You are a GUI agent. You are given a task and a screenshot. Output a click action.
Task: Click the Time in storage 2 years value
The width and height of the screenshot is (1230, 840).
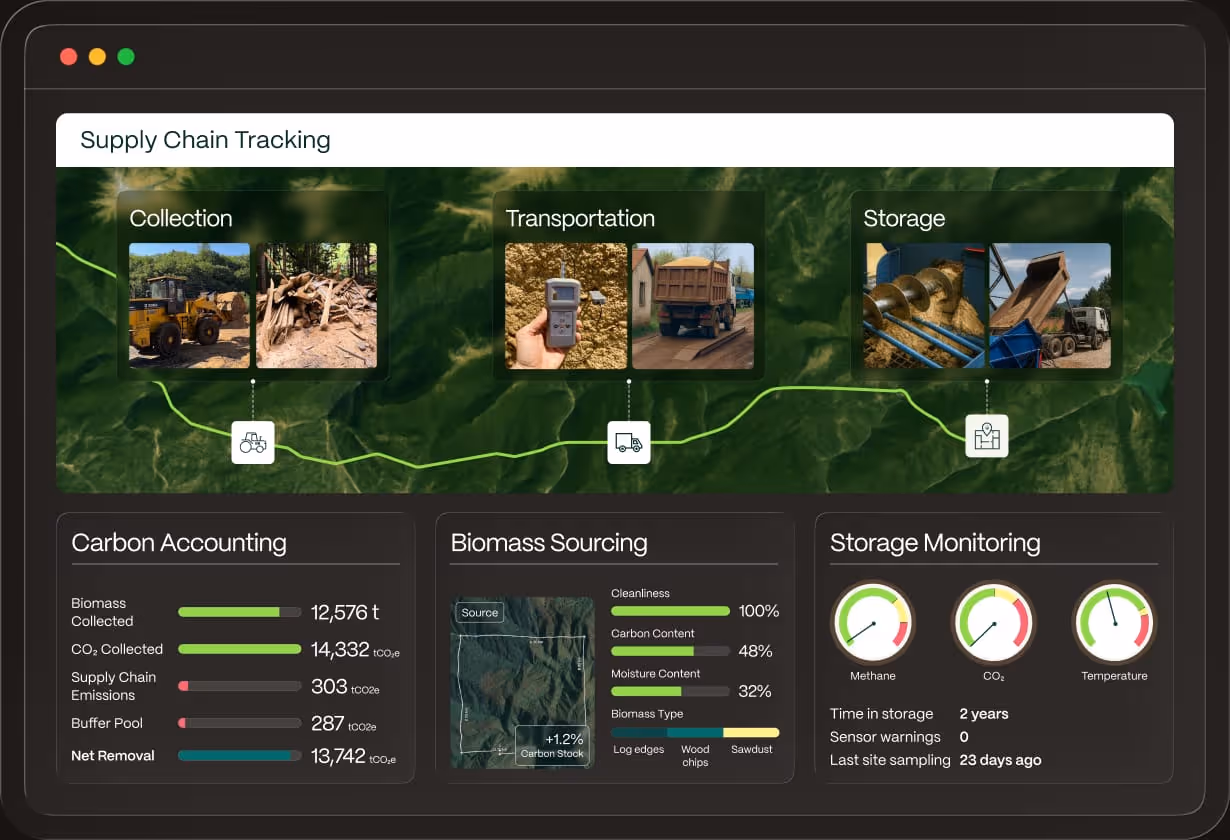click(984, 714)
